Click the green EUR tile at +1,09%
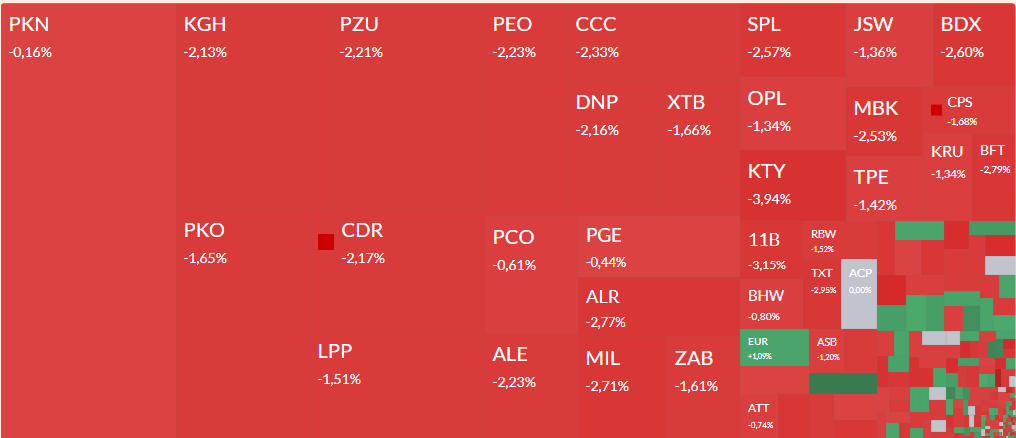 coord(774,348)
